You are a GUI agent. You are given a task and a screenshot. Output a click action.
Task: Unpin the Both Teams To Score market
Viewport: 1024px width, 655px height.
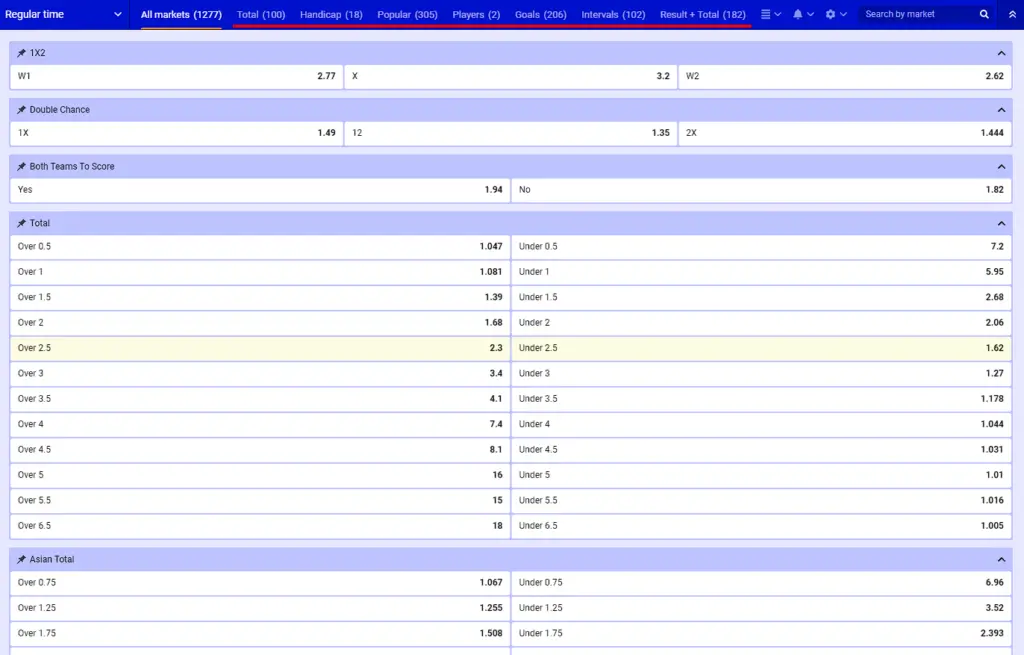click(x=22, y=167)
